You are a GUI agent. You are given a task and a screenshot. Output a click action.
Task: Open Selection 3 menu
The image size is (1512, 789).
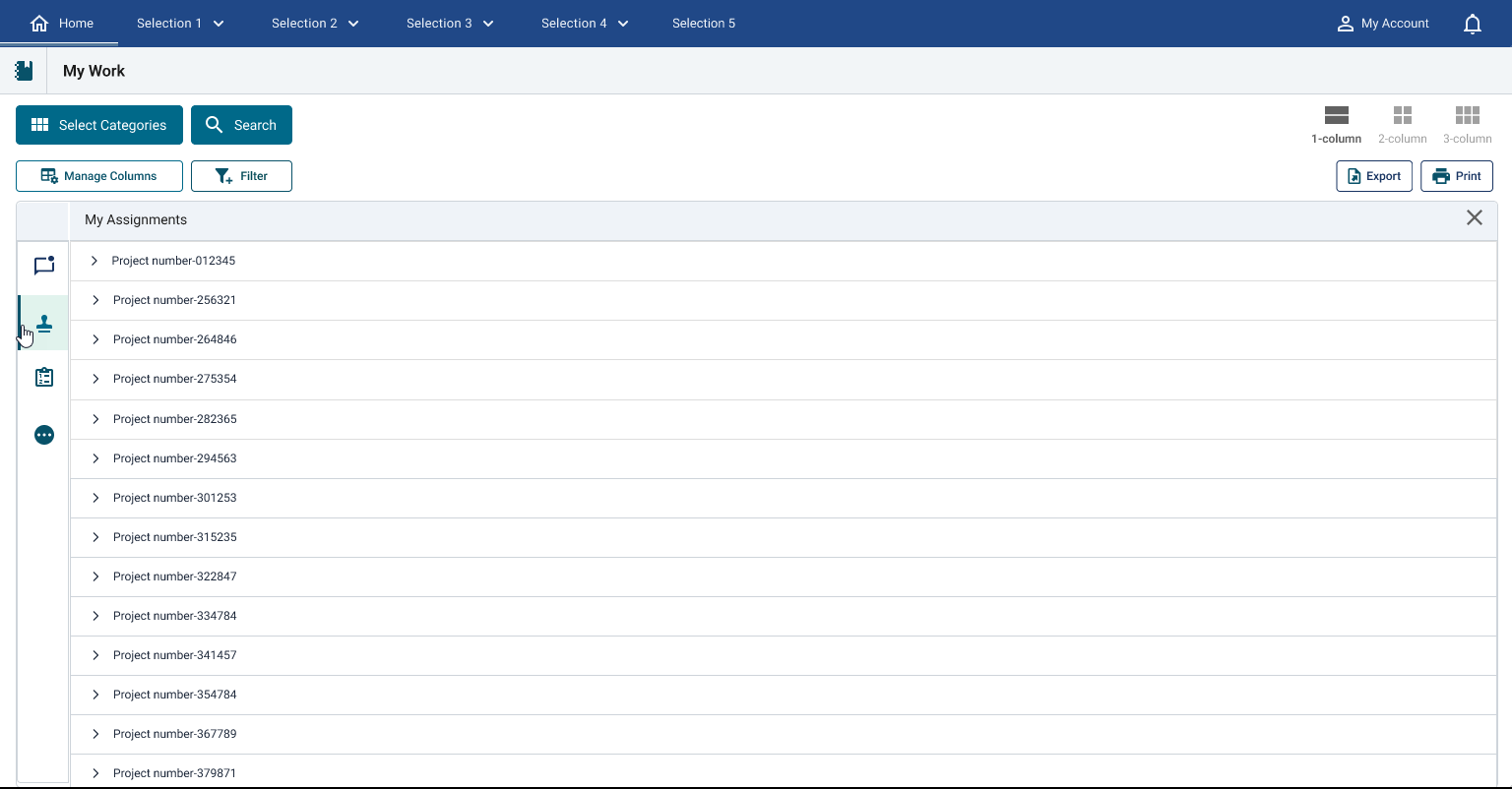pyautogui.click(x=450, y=23)
